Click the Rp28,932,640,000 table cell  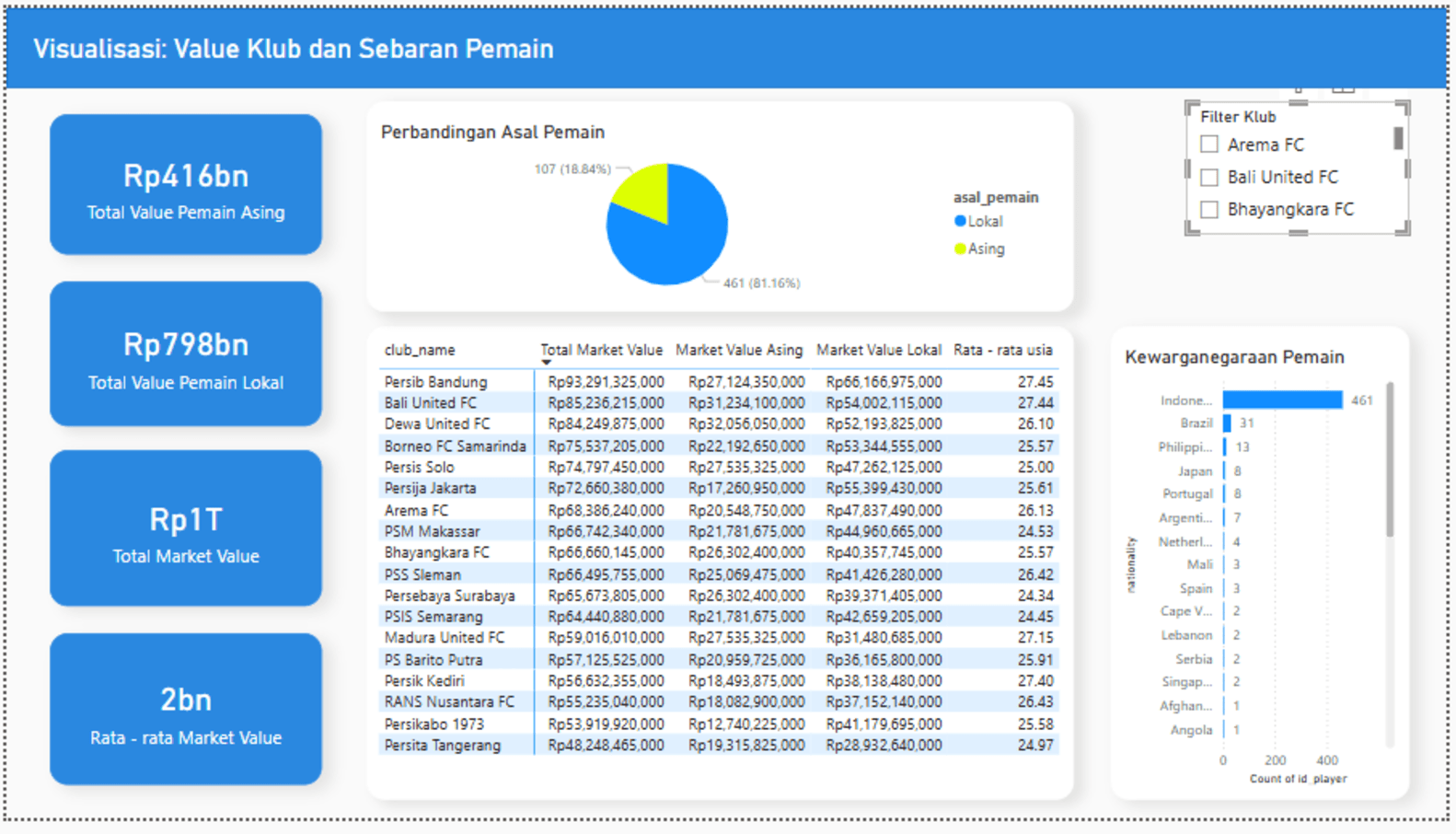pos(884,746)
